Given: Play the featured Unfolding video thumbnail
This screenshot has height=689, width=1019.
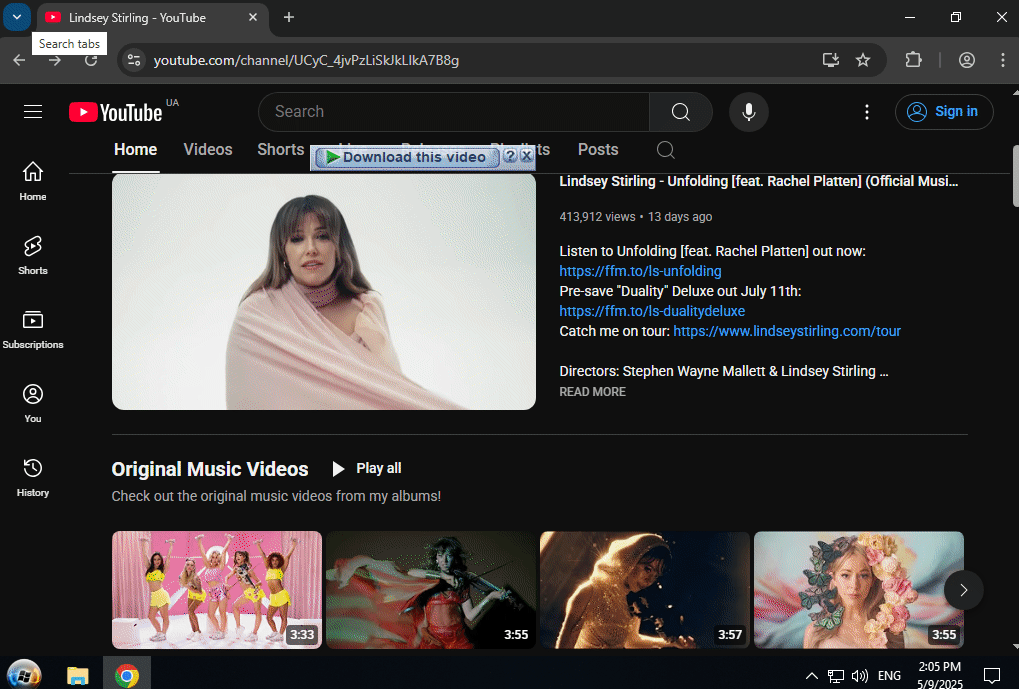Looking at the screenshot, I should tap(324, 291).
